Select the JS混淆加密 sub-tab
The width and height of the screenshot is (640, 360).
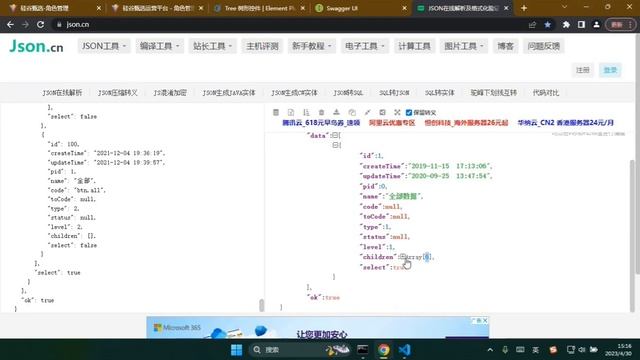[170, 93]
